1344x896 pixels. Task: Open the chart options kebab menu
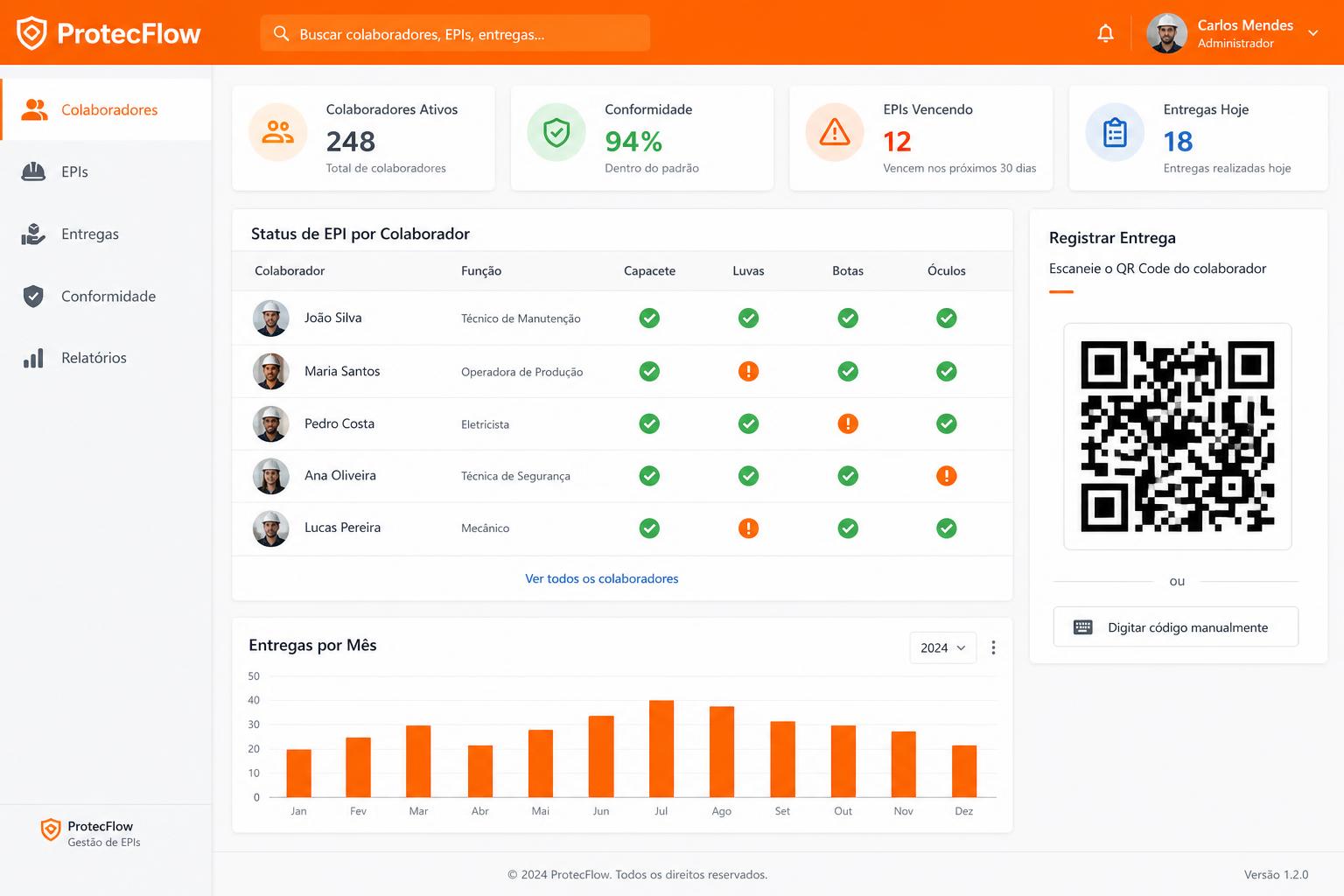(x=993, y=647)
